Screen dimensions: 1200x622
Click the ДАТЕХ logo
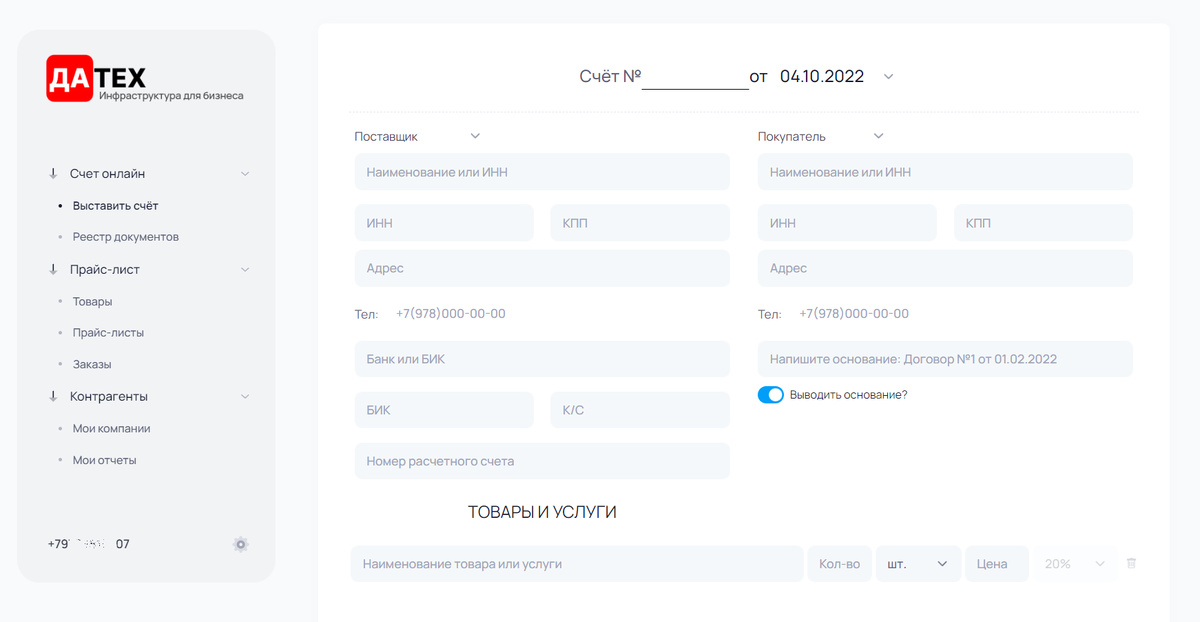96,77
